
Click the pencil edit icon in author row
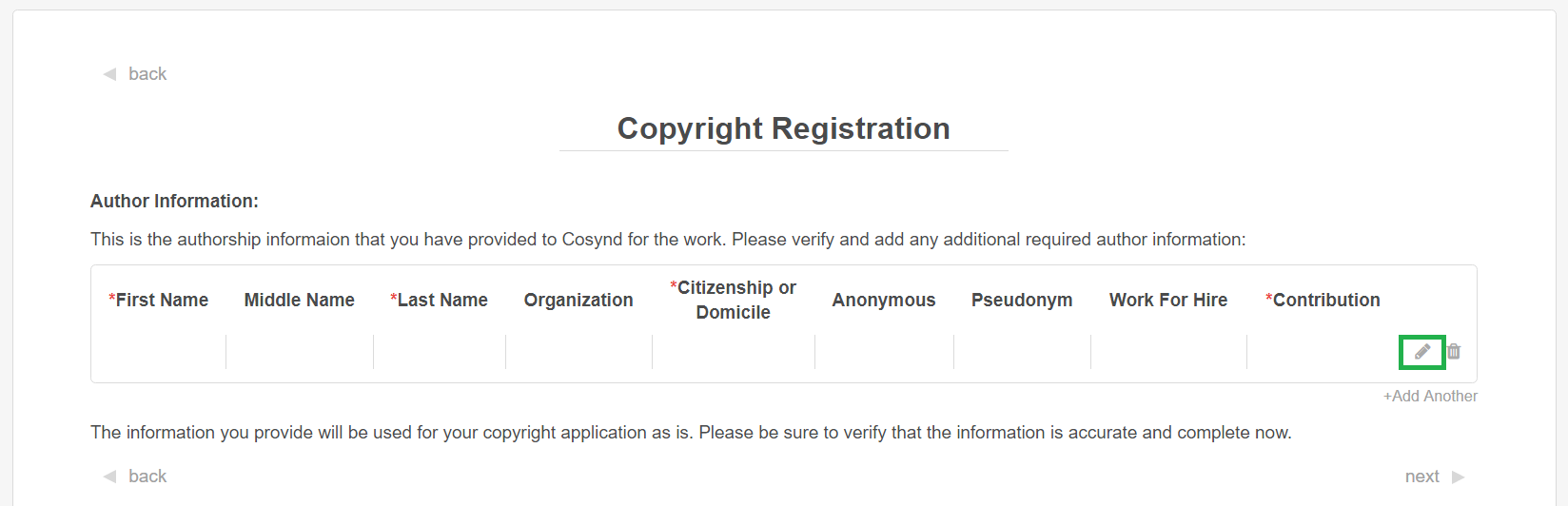click(1422, 352)
